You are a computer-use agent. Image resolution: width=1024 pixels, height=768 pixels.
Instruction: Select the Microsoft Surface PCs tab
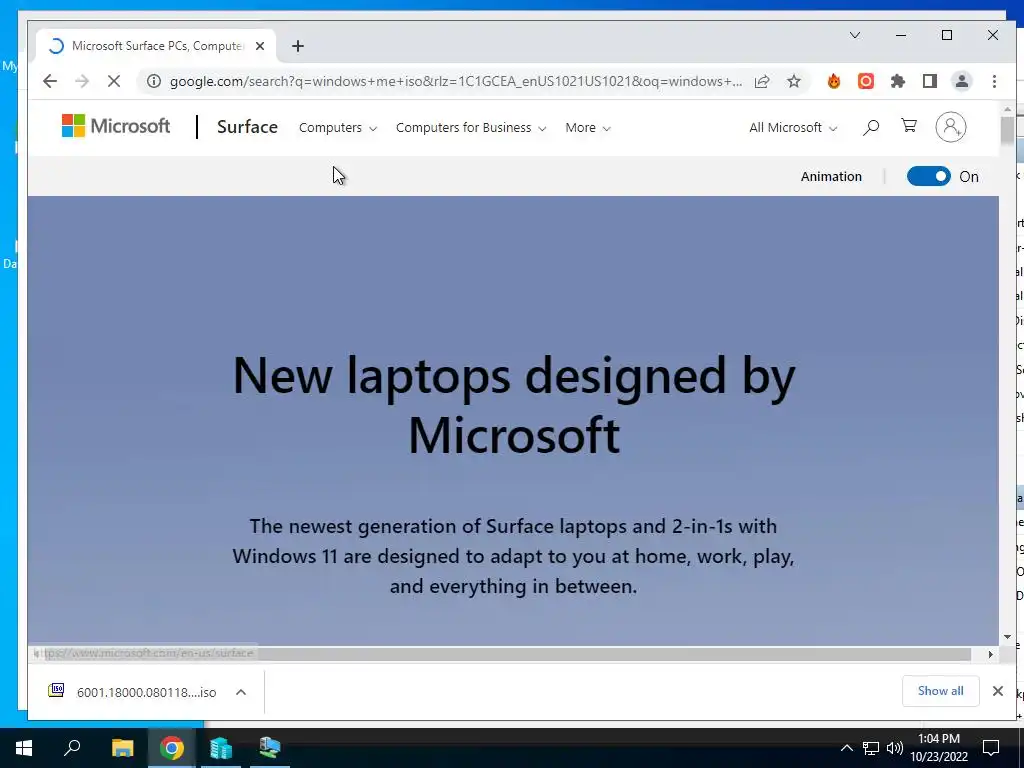(x=157, y=46)
